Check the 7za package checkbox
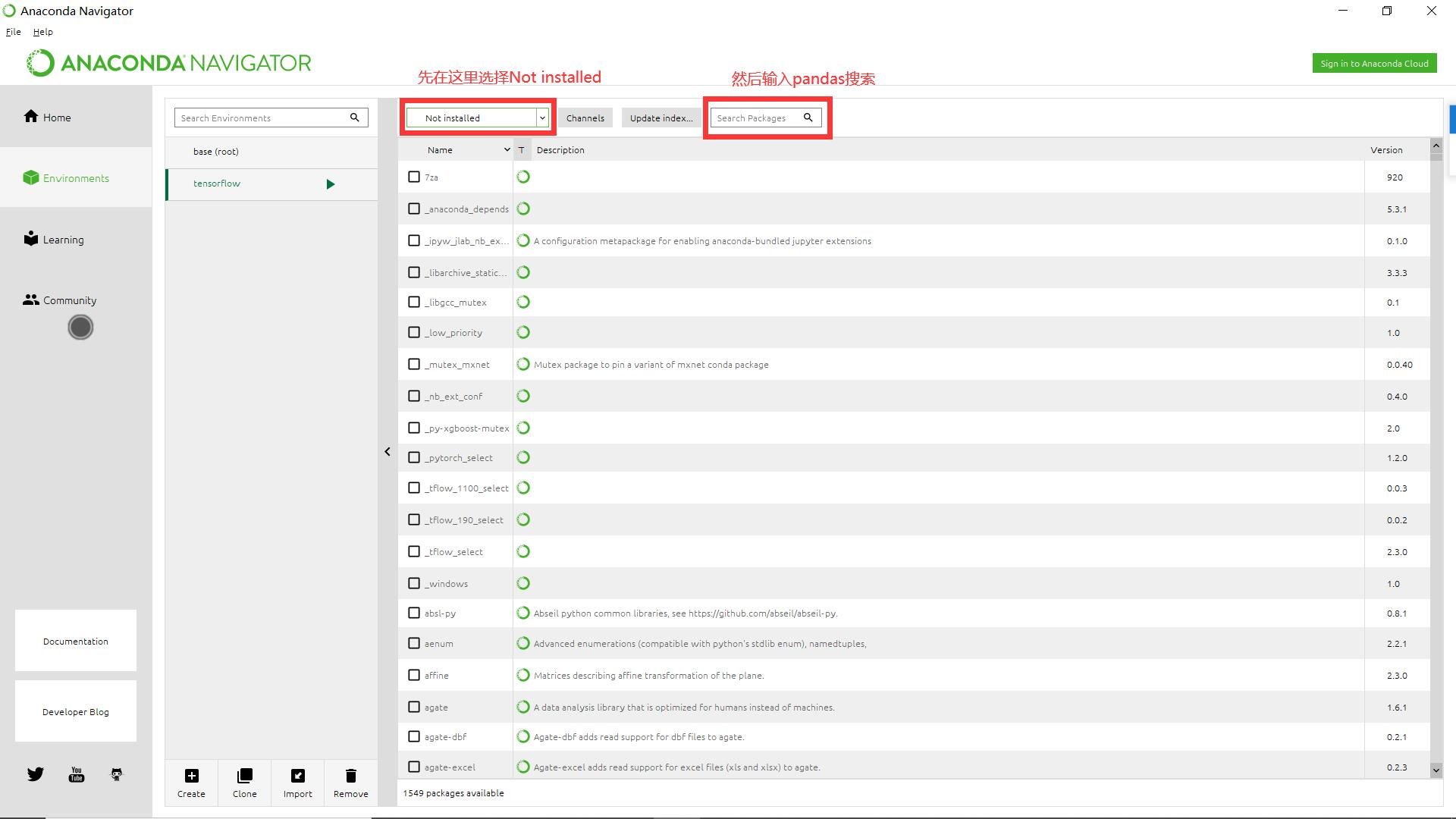 [414, 177]
